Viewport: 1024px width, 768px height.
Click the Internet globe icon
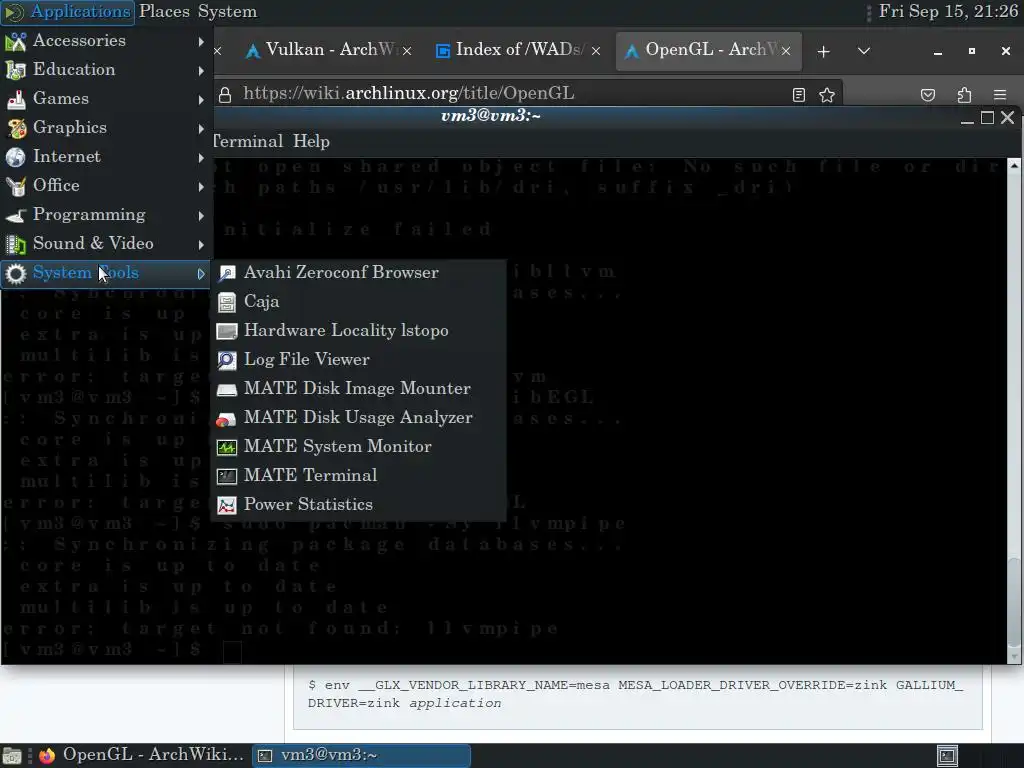click(x=16, y=157)
